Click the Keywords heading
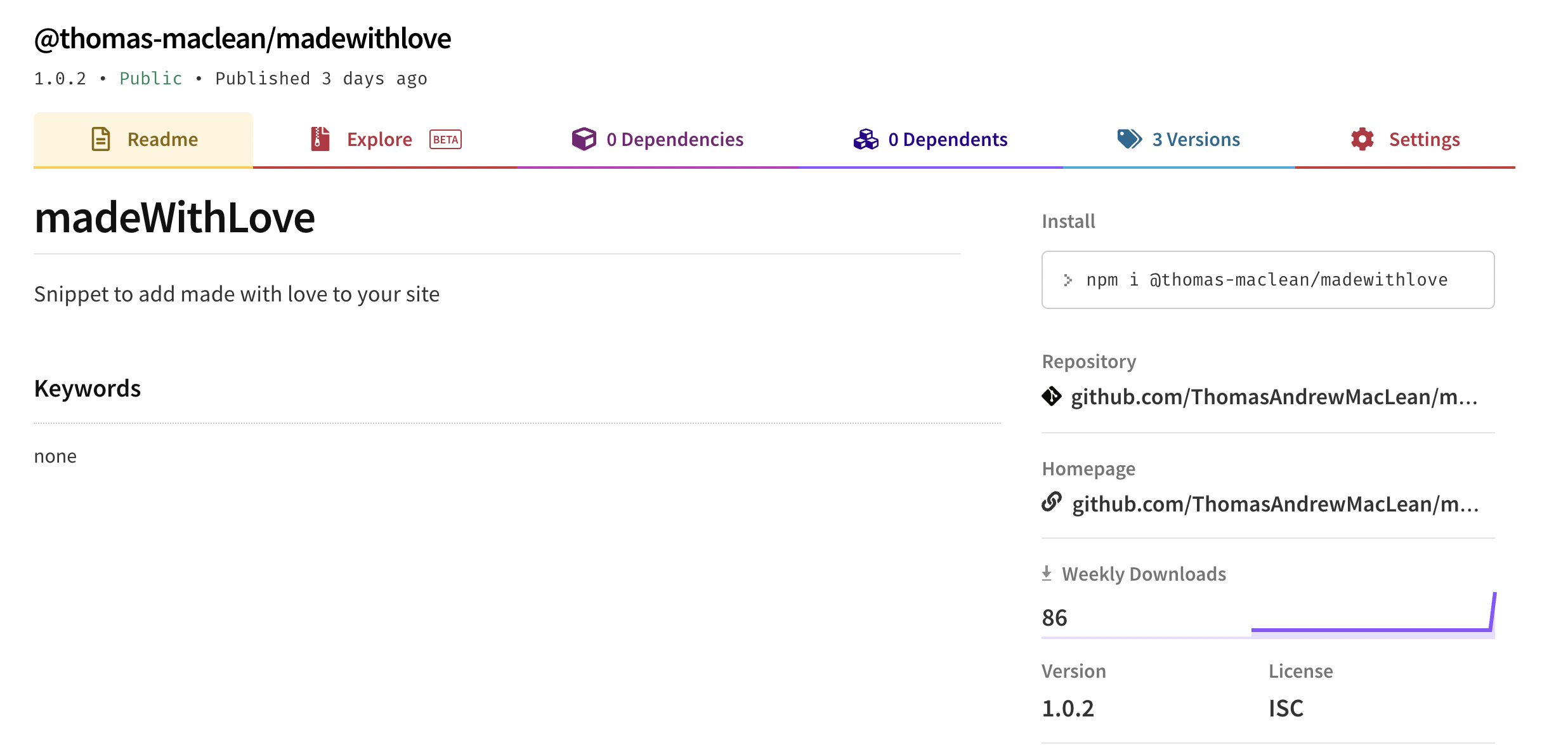 click(88, 388)
